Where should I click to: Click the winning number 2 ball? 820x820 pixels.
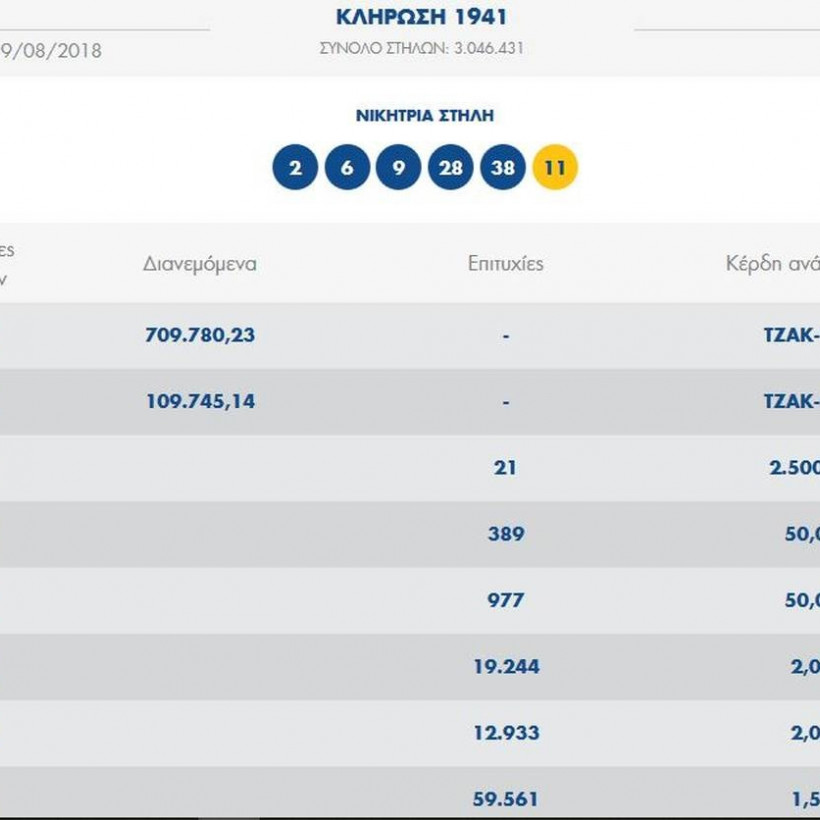[x=295, y=168]
